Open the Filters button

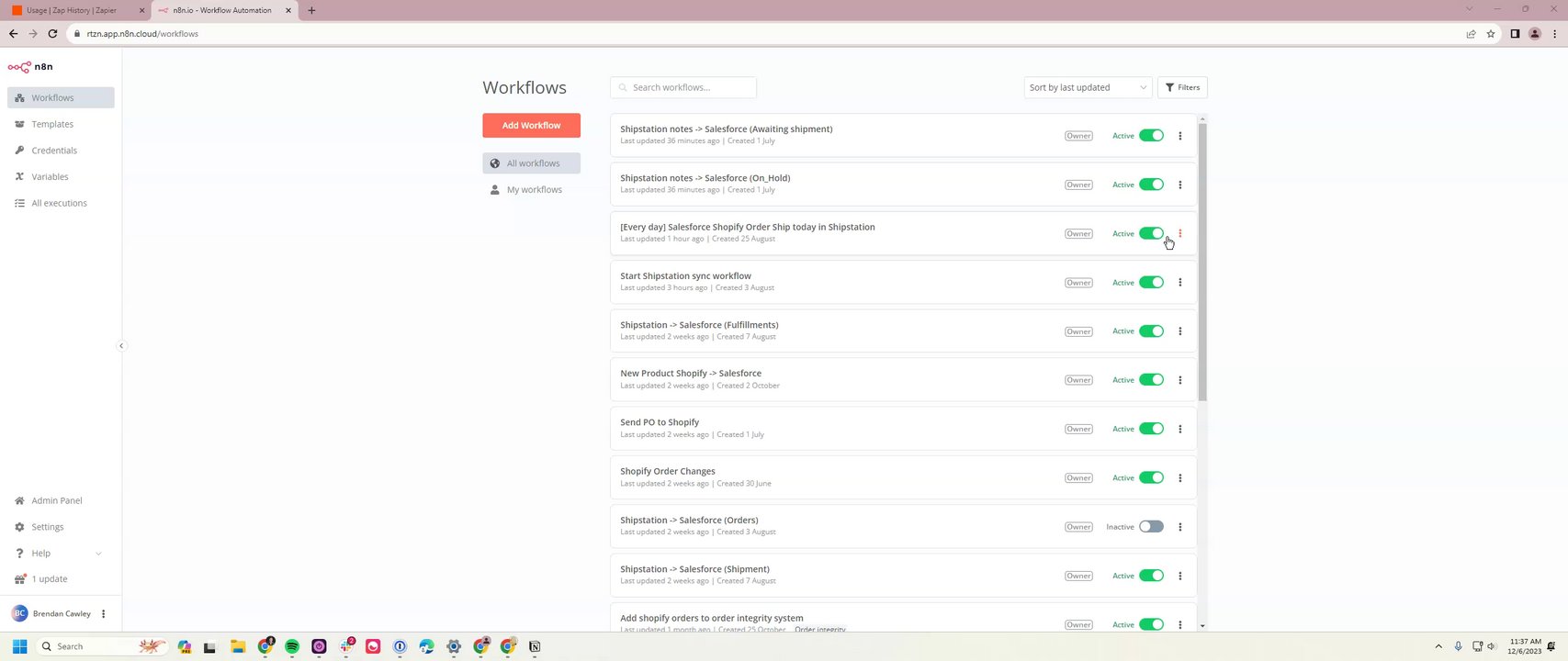click(x=1182, y=87)
